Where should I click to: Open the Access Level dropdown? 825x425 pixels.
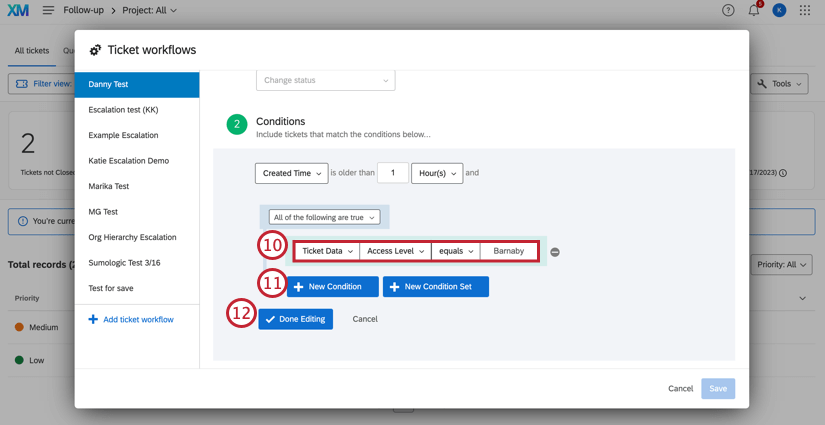[395, 251]
